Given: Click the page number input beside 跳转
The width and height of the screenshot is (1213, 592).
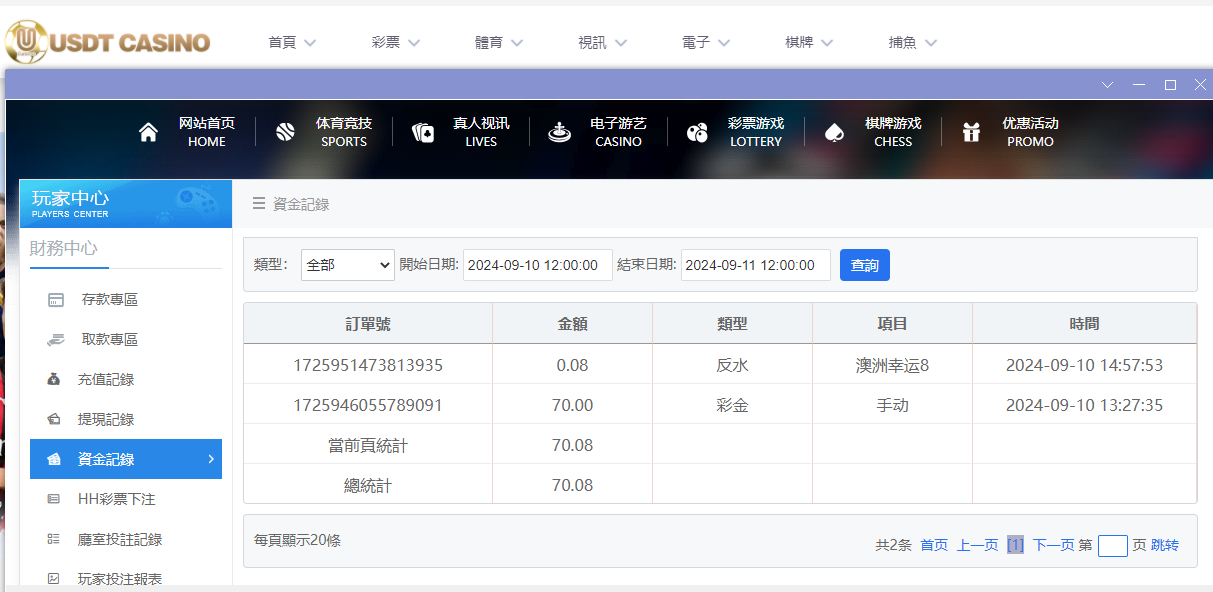Looking at the screenshot, I should [1112, 544].
